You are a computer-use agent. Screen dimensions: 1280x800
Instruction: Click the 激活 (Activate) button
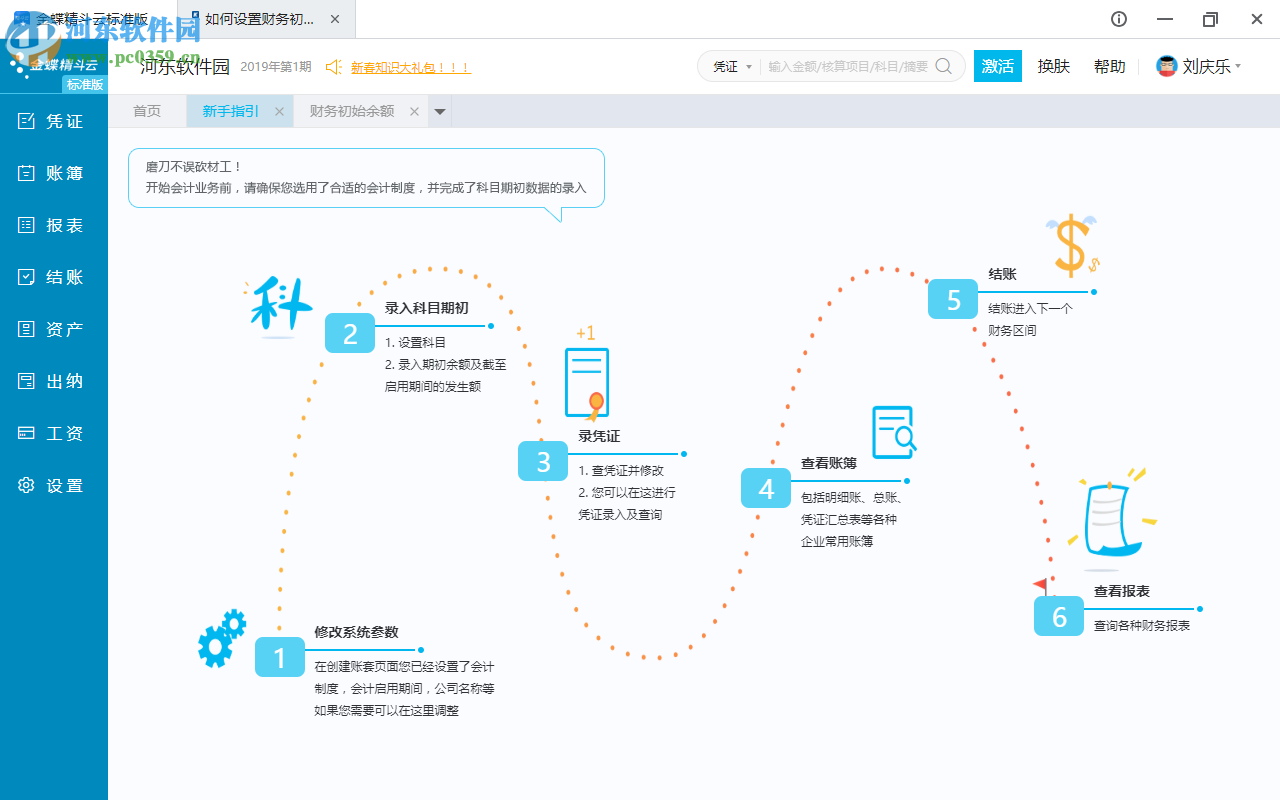click(x=997, y=66)
